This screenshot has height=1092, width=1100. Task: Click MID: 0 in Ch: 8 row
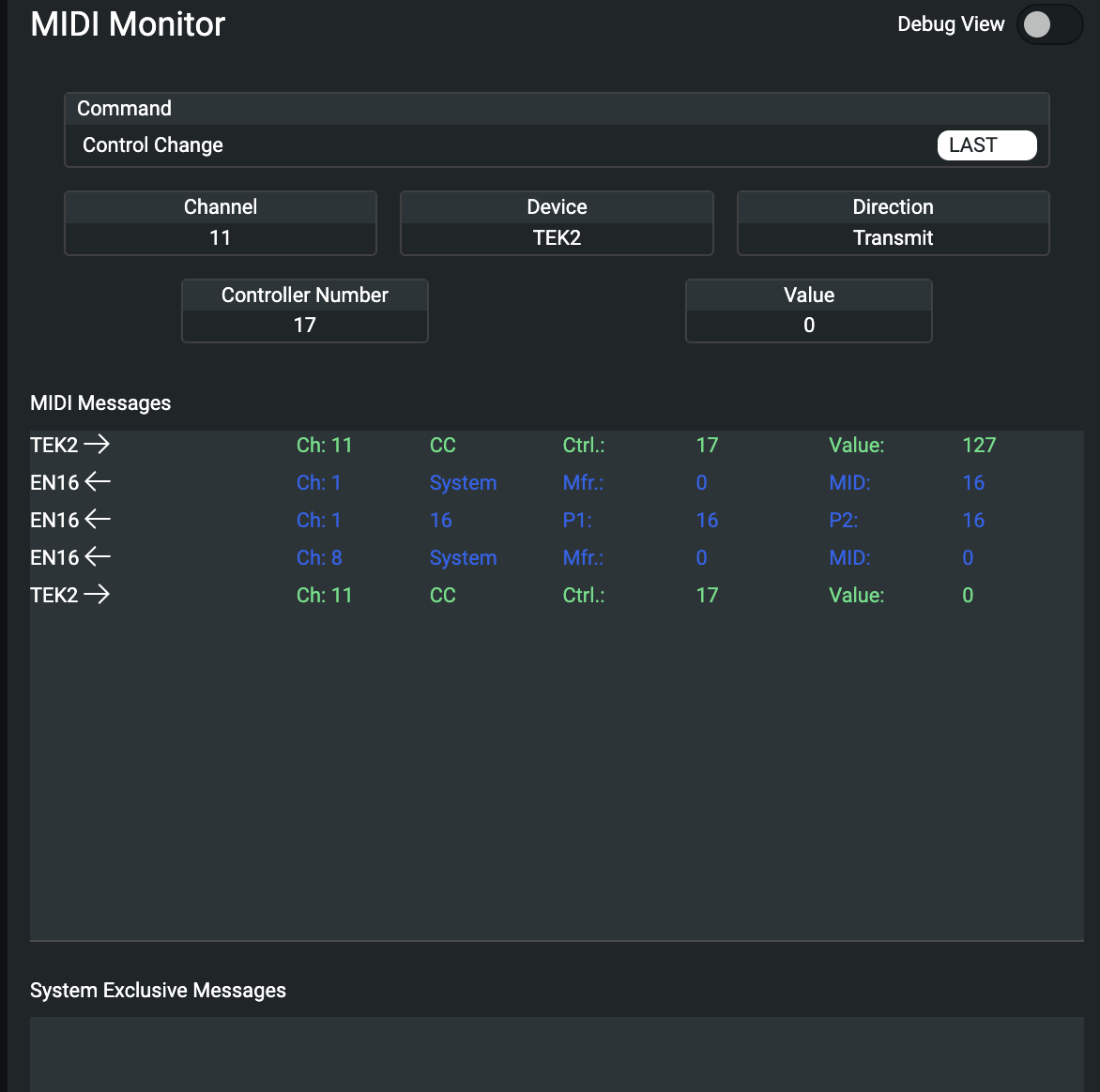[x=967, y=558]
